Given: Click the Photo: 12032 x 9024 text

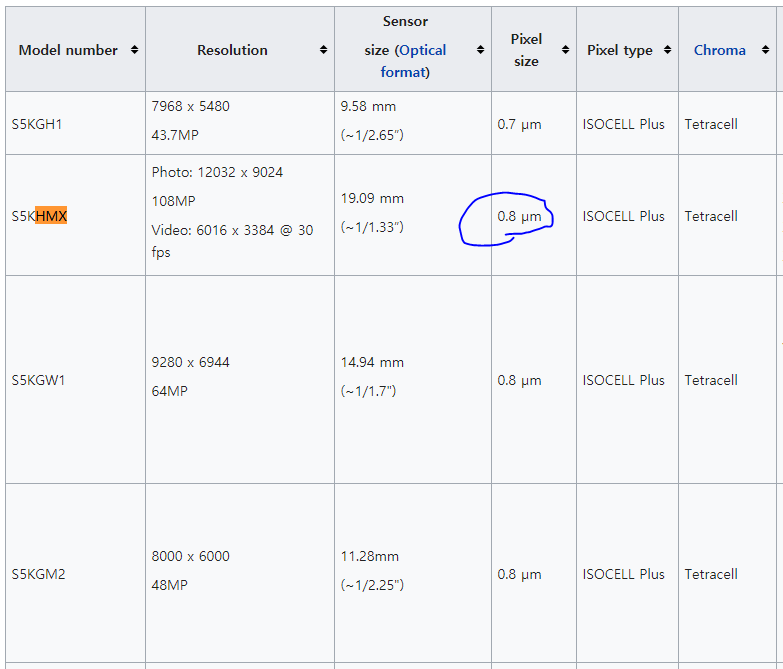Looking at the screenshot, I should click(217, 172).
